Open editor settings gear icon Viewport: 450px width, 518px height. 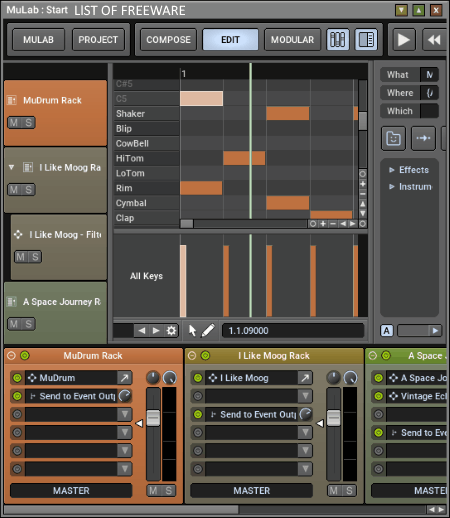coord(171,331)
